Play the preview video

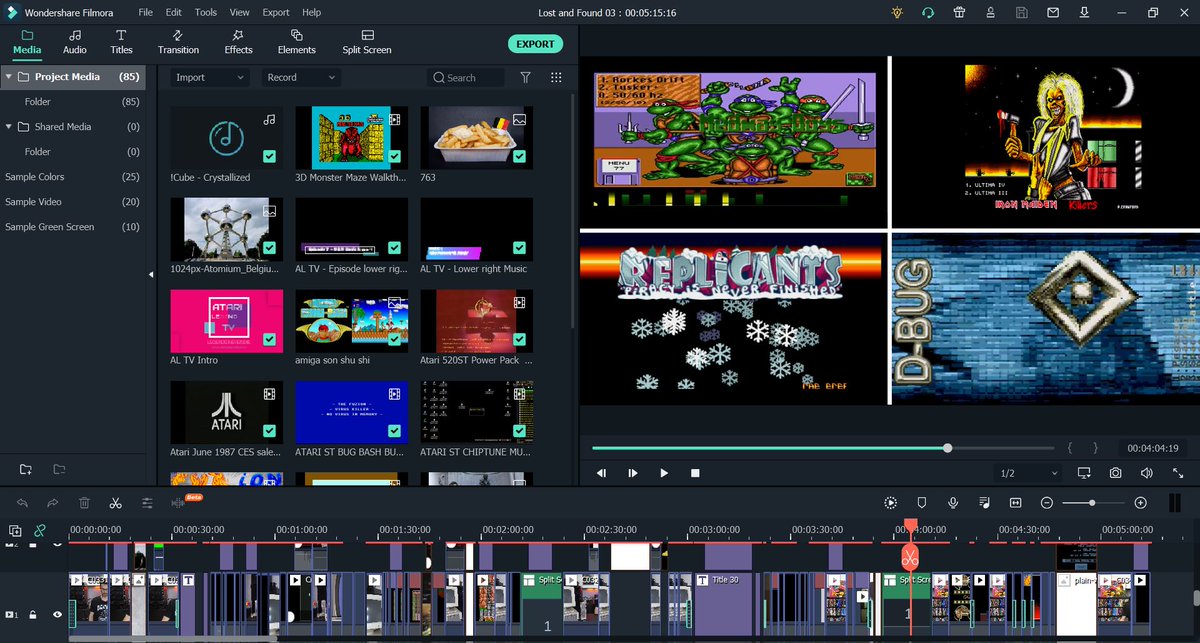click(x=664, y=473)
